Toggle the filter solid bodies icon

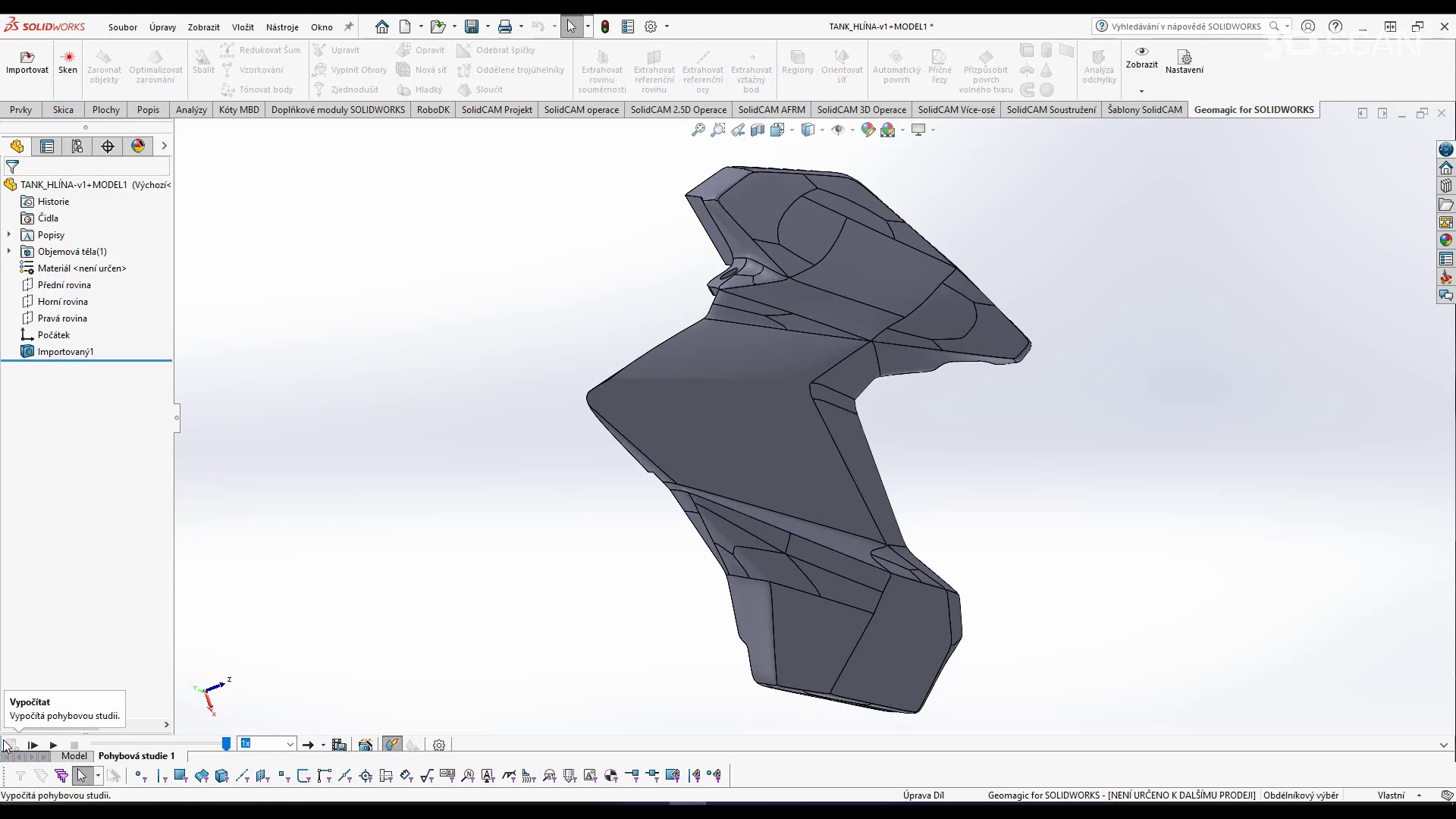click(221, 776)
